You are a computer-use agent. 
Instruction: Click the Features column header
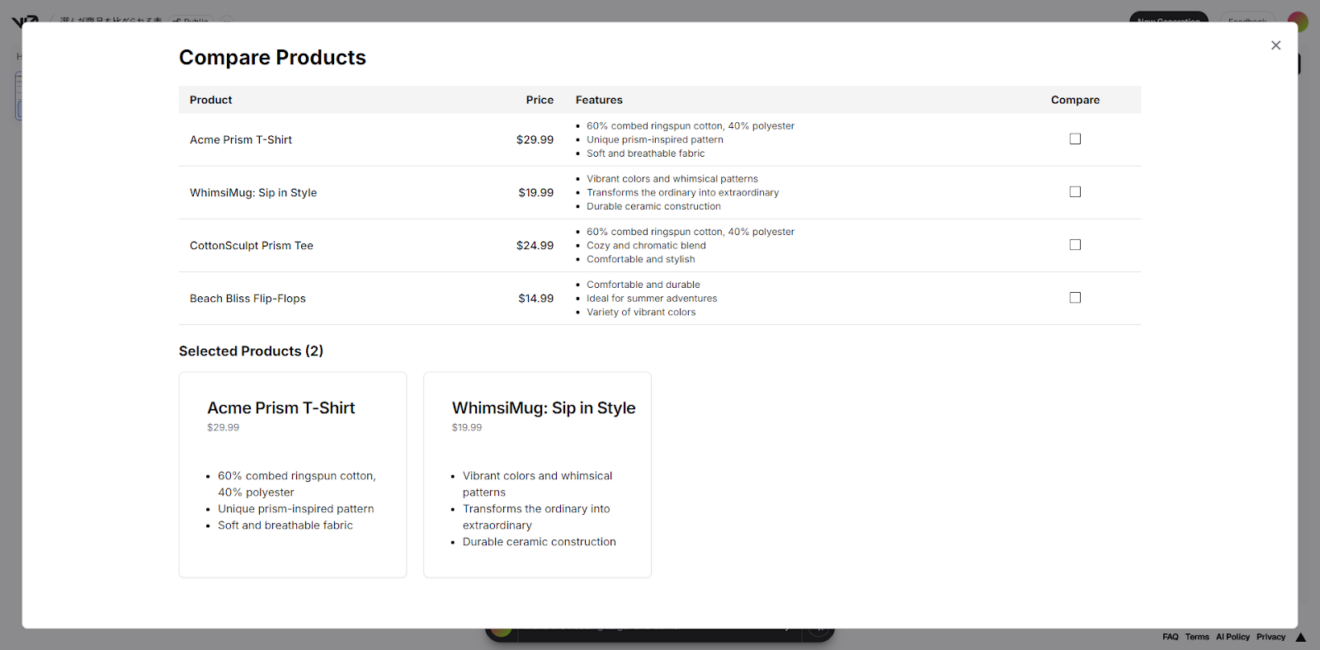pyautogui.click(x=599, y=100)
